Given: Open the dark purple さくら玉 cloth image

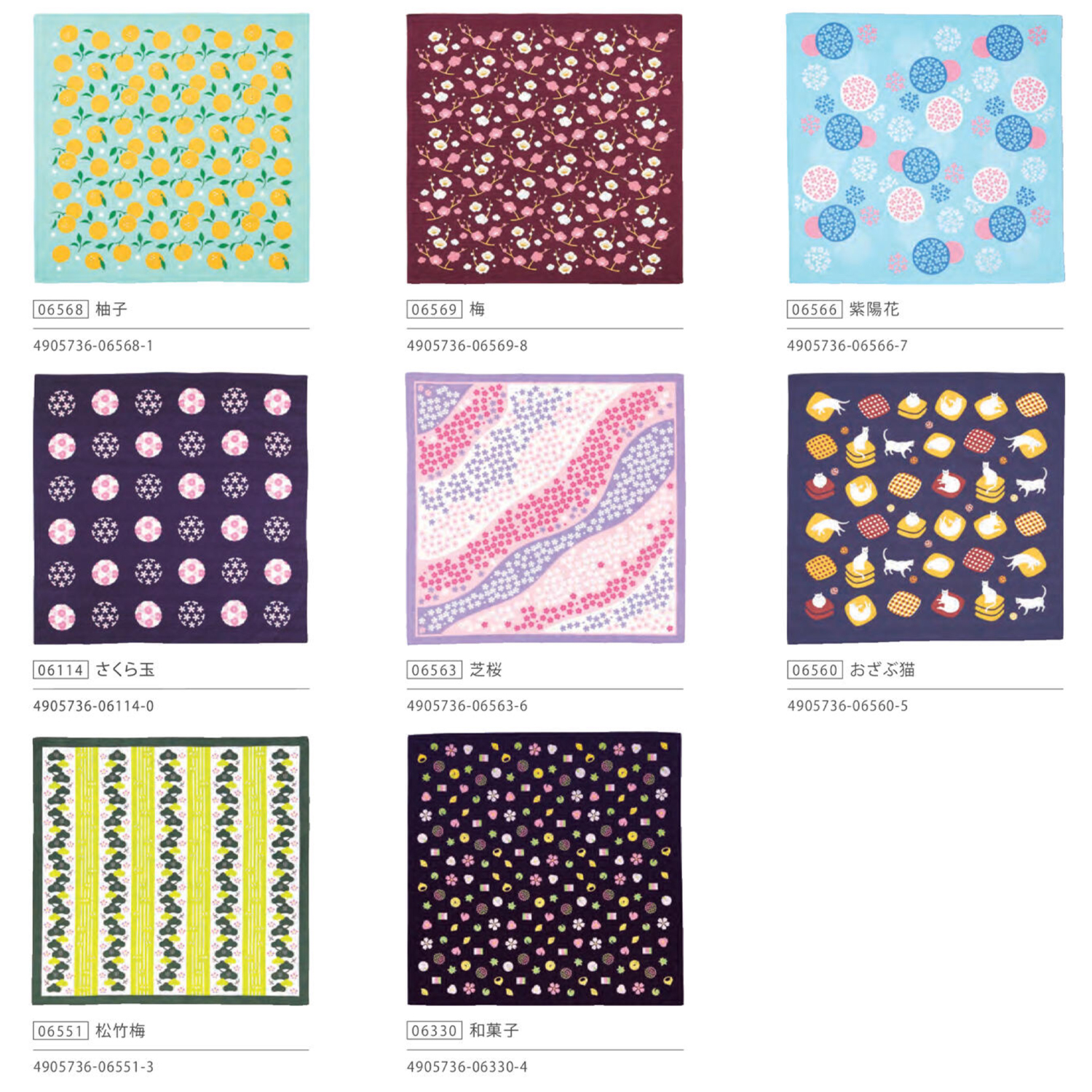Looking at the screenshot, I should 170,509.
